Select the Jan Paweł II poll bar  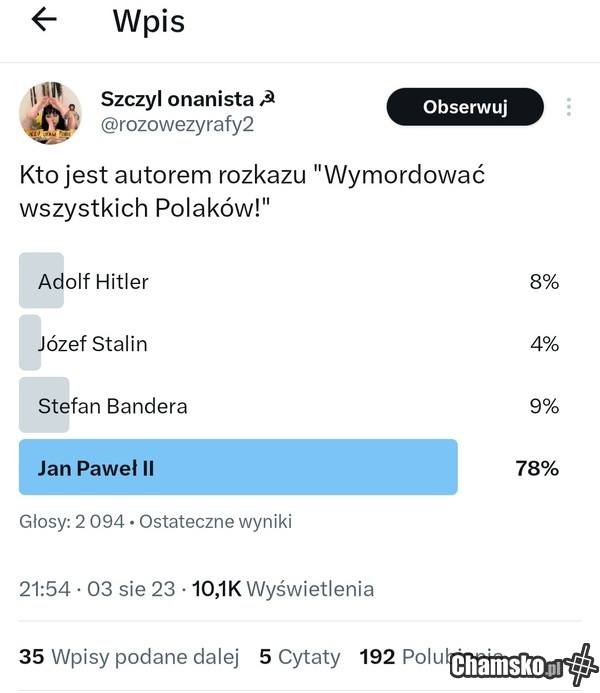238,467
